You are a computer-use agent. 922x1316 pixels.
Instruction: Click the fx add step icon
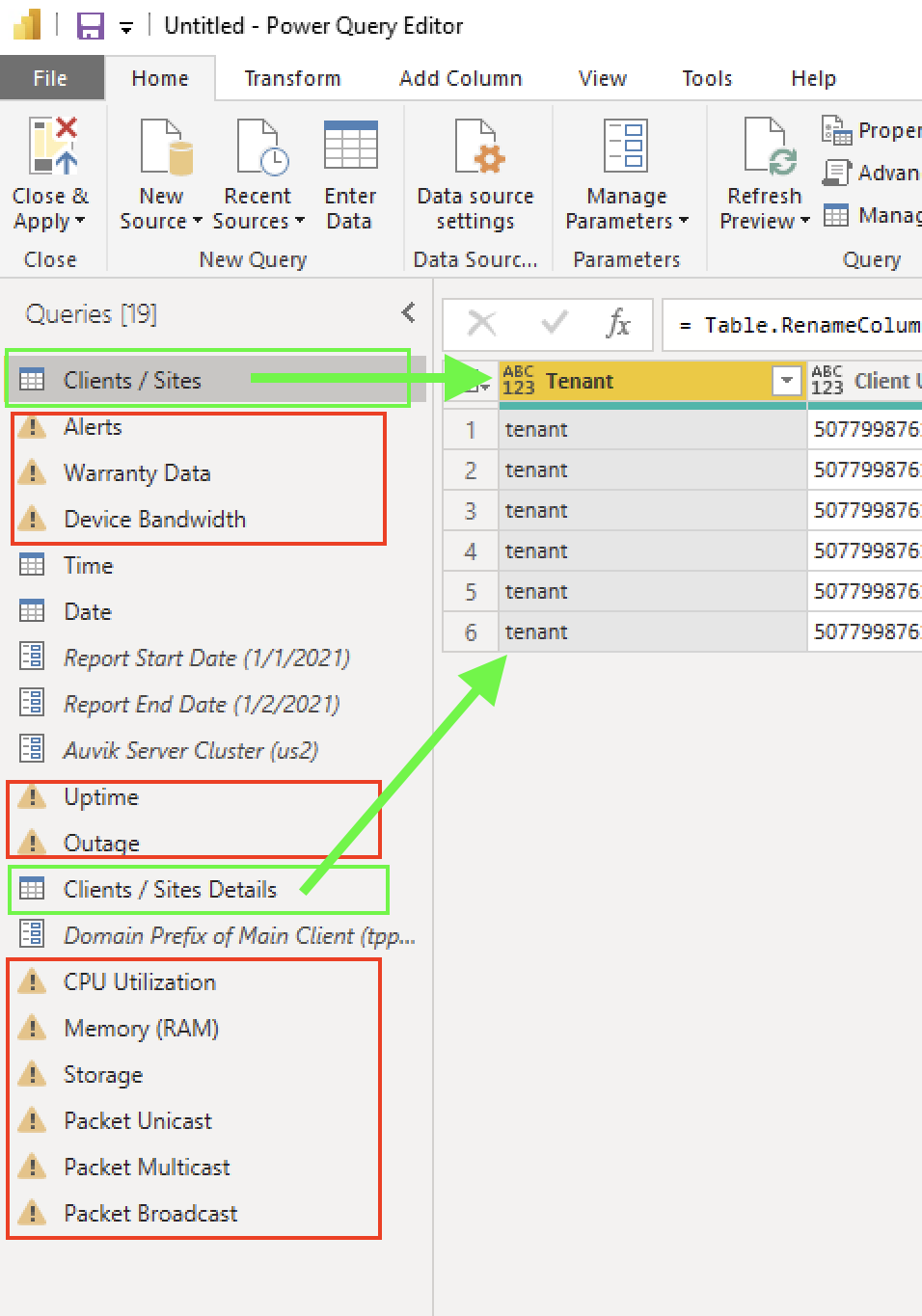pos(618,325)
